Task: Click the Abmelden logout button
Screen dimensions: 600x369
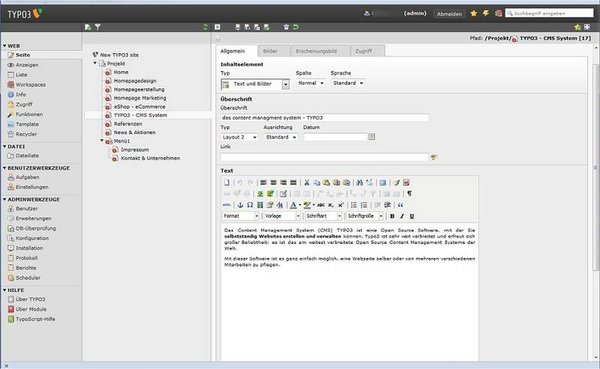Action: [449, 14]
